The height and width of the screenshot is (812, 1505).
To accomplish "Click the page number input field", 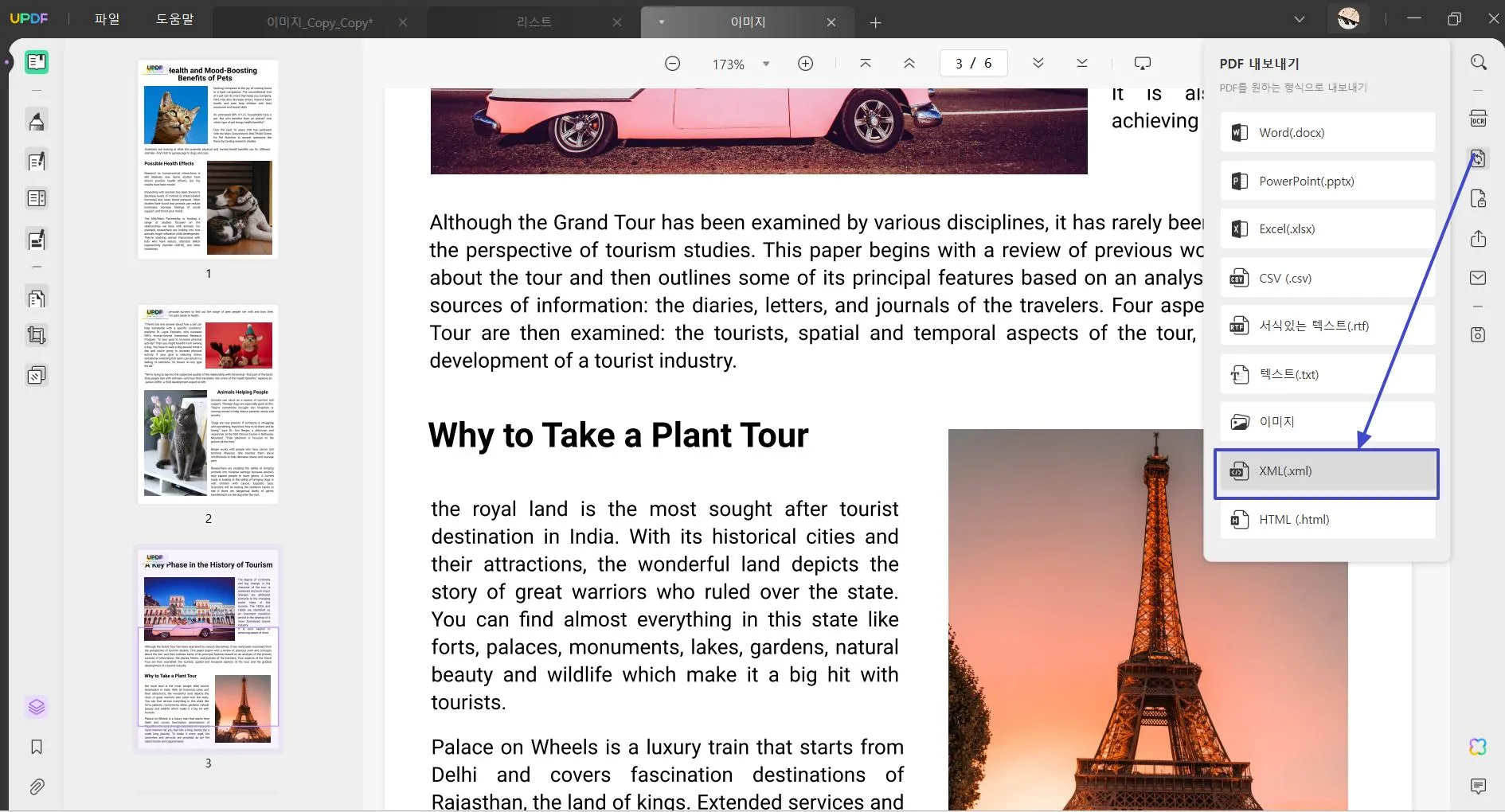I will point(973,63).
